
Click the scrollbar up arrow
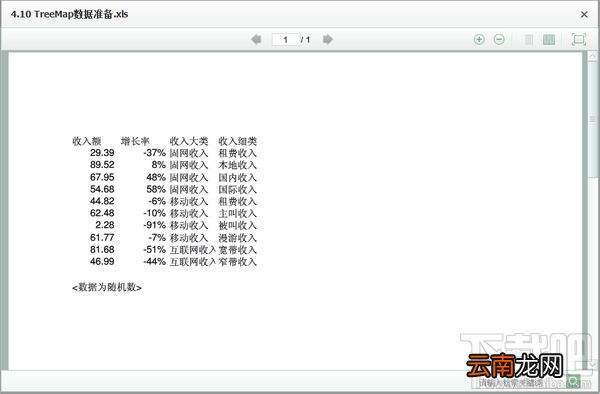pyautogui.click(x=593, y=56)
